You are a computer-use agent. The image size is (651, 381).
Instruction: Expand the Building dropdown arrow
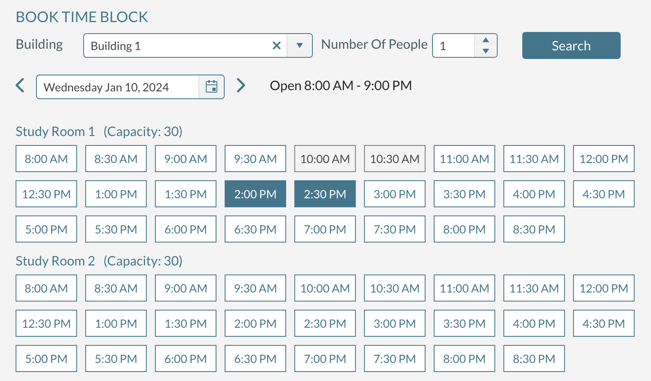299,46
